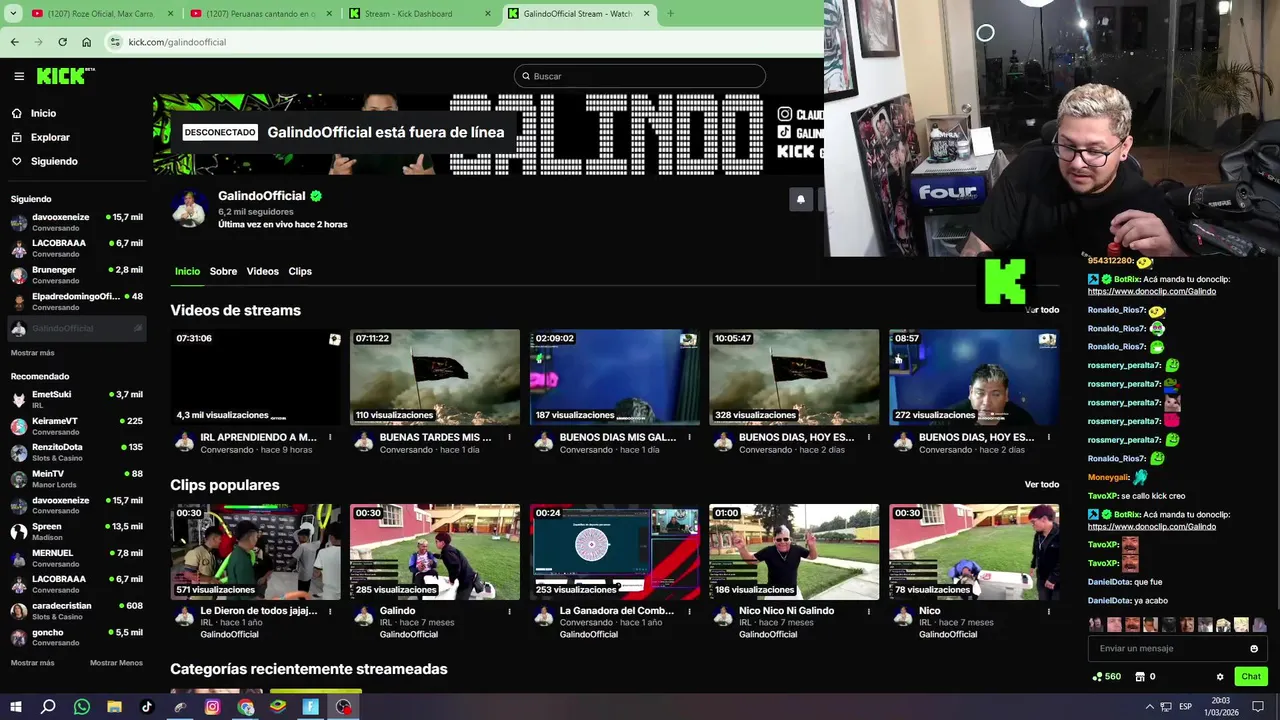Open Siguiendo in the sidebar
This screenshot has width=1280, height=720.
[54, 161]
